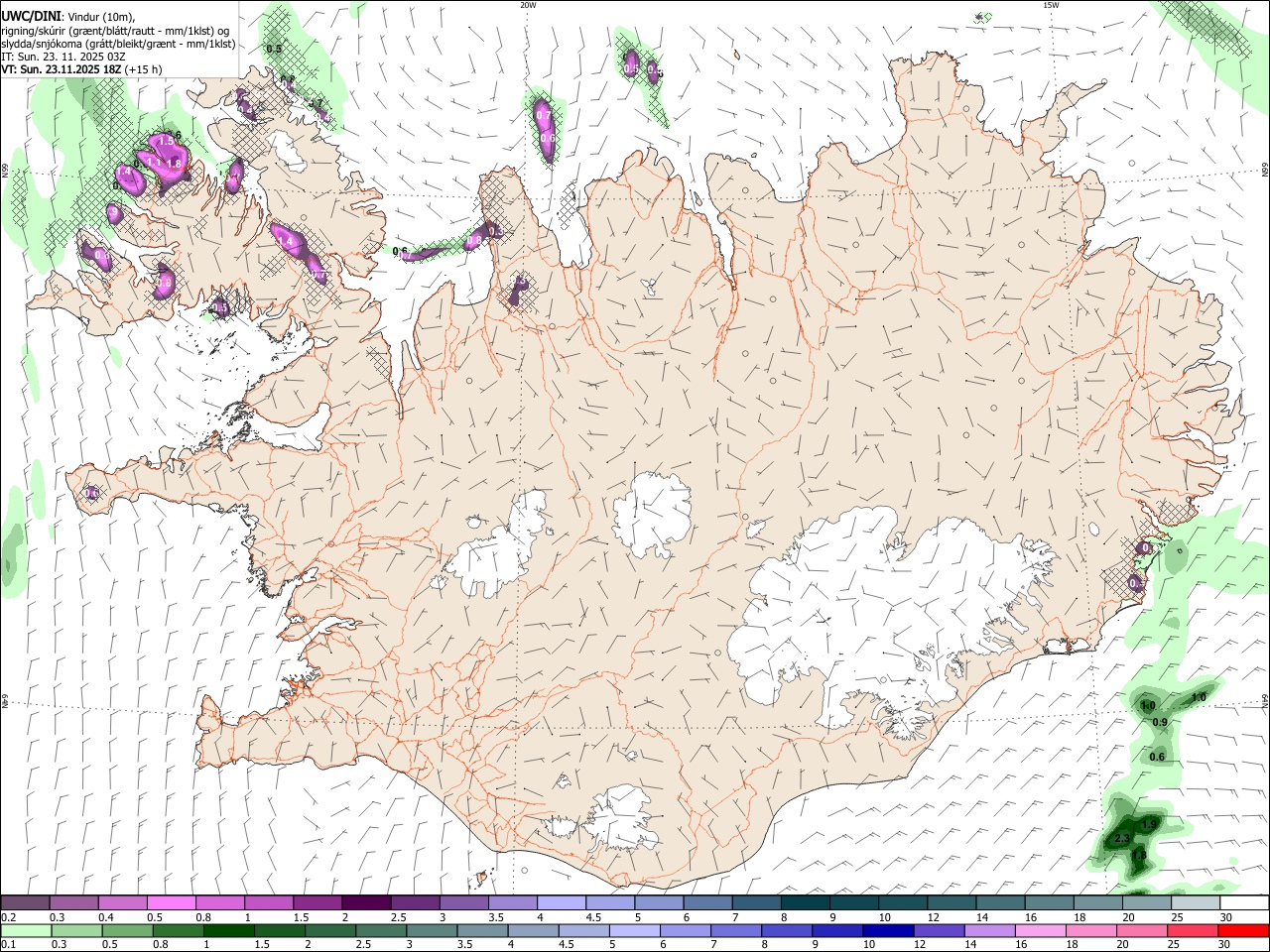1270x952 pixels.
Task: Select the 'VT: Sun. 23.11.2025 18Z' valid time
Action: coord(62,69)
